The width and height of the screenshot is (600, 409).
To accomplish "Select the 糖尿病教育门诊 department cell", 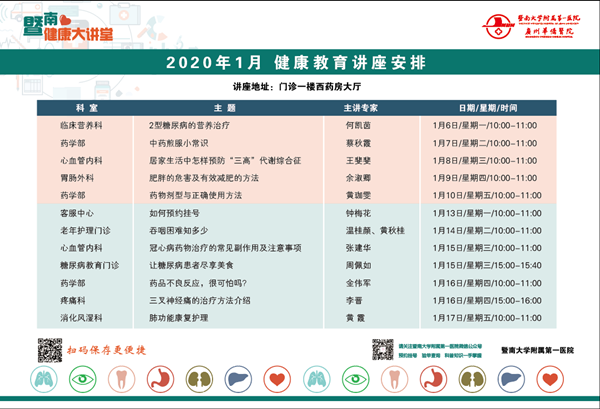I will pos(90,265).
